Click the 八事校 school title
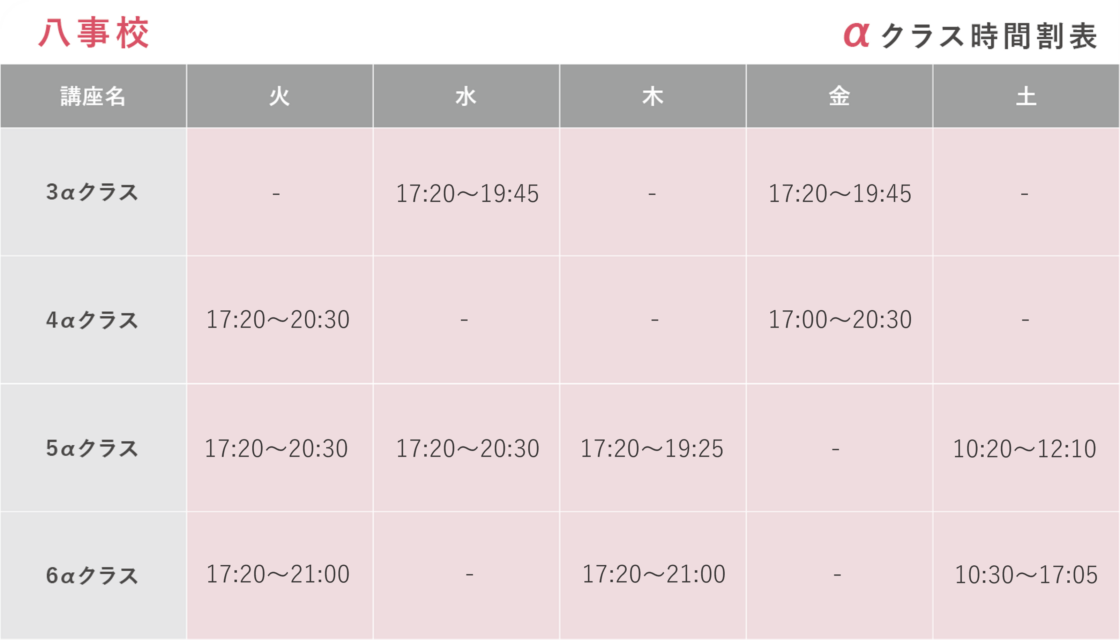The width and height of the screenshot is (1120, 640). tap(94, 33)
